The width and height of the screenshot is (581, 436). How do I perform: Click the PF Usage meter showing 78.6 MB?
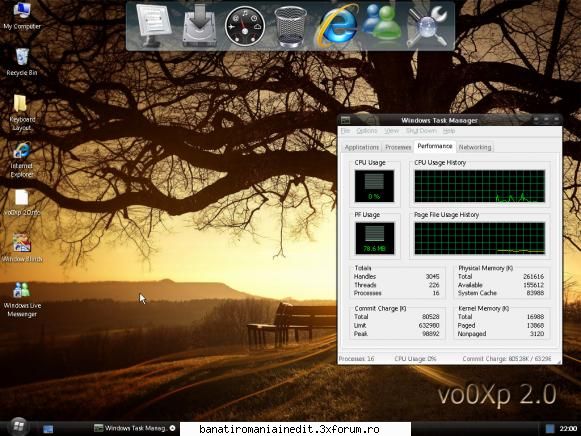[x=374, y=238]
